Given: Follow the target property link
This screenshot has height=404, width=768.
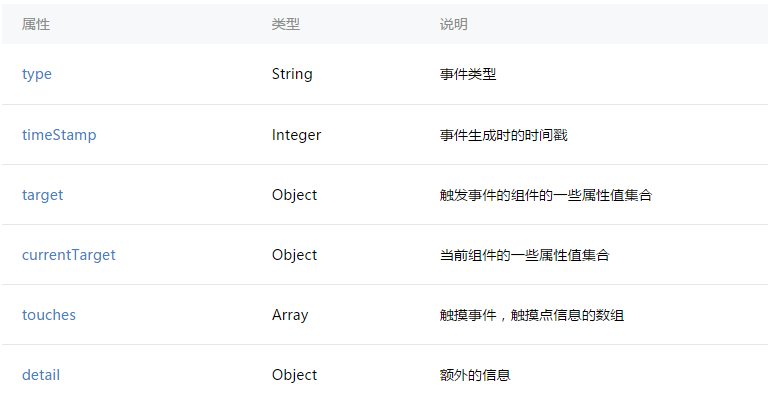Looking at the screenshot, I should click(42, 195).
